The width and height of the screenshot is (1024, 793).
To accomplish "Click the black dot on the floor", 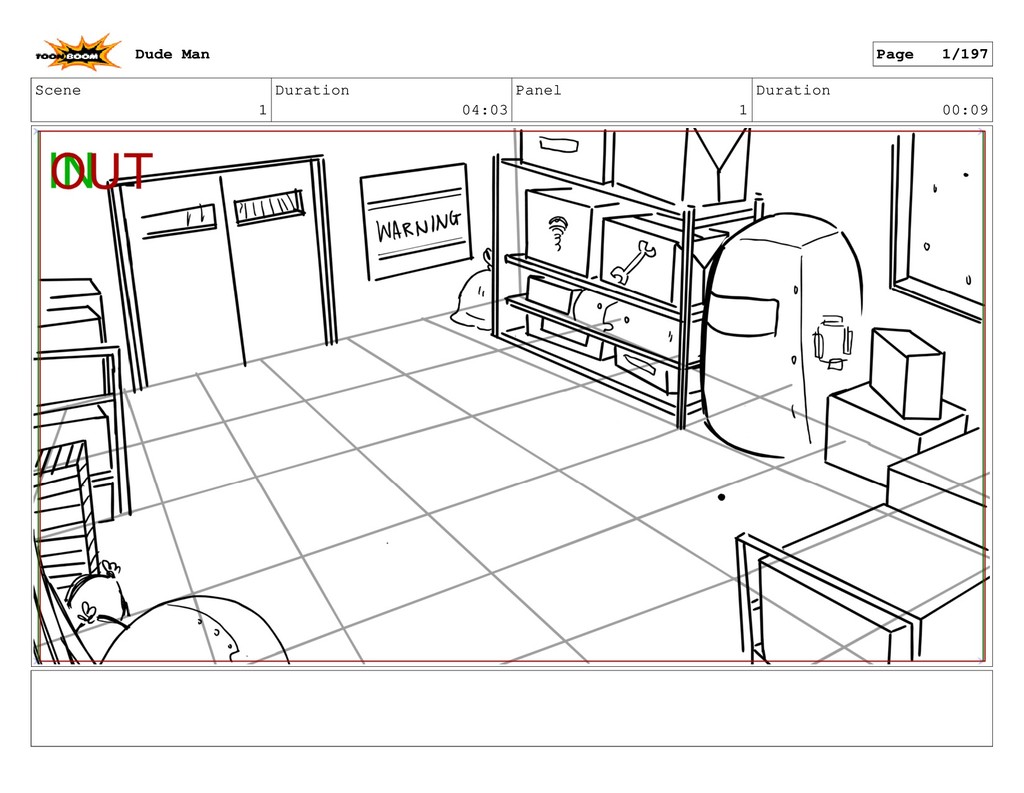I will tap(721, 497).
